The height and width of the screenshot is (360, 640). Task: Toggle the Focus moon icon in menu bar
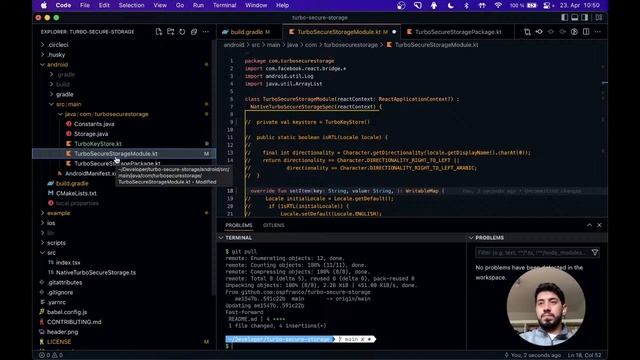coord(451,5)
